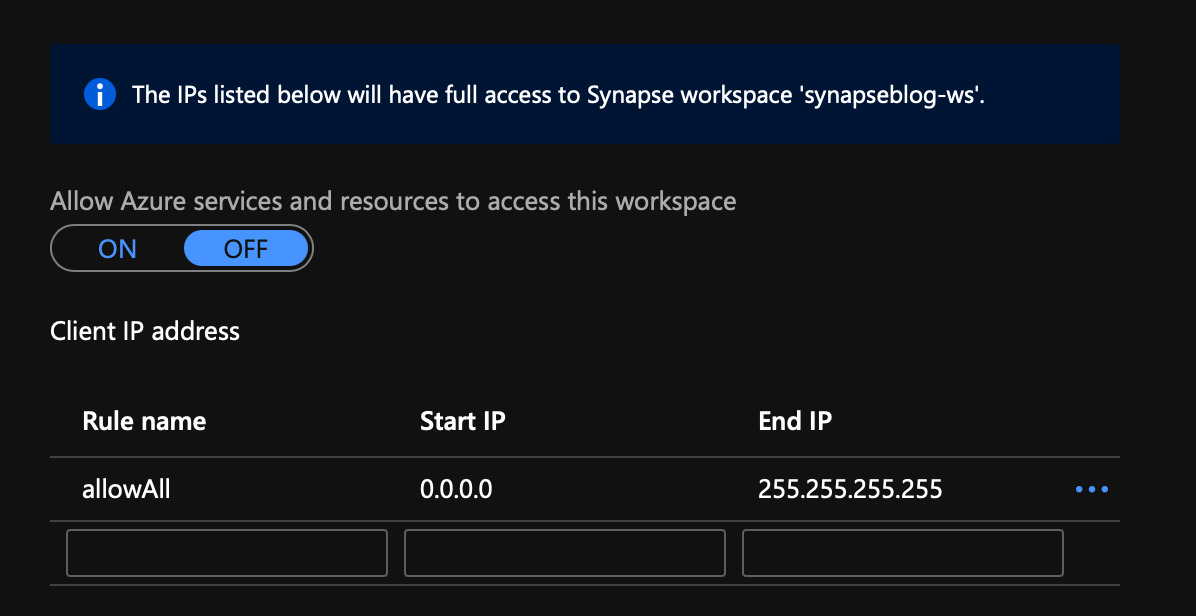Switch Azure services access to ON

[x=117, y=249]
